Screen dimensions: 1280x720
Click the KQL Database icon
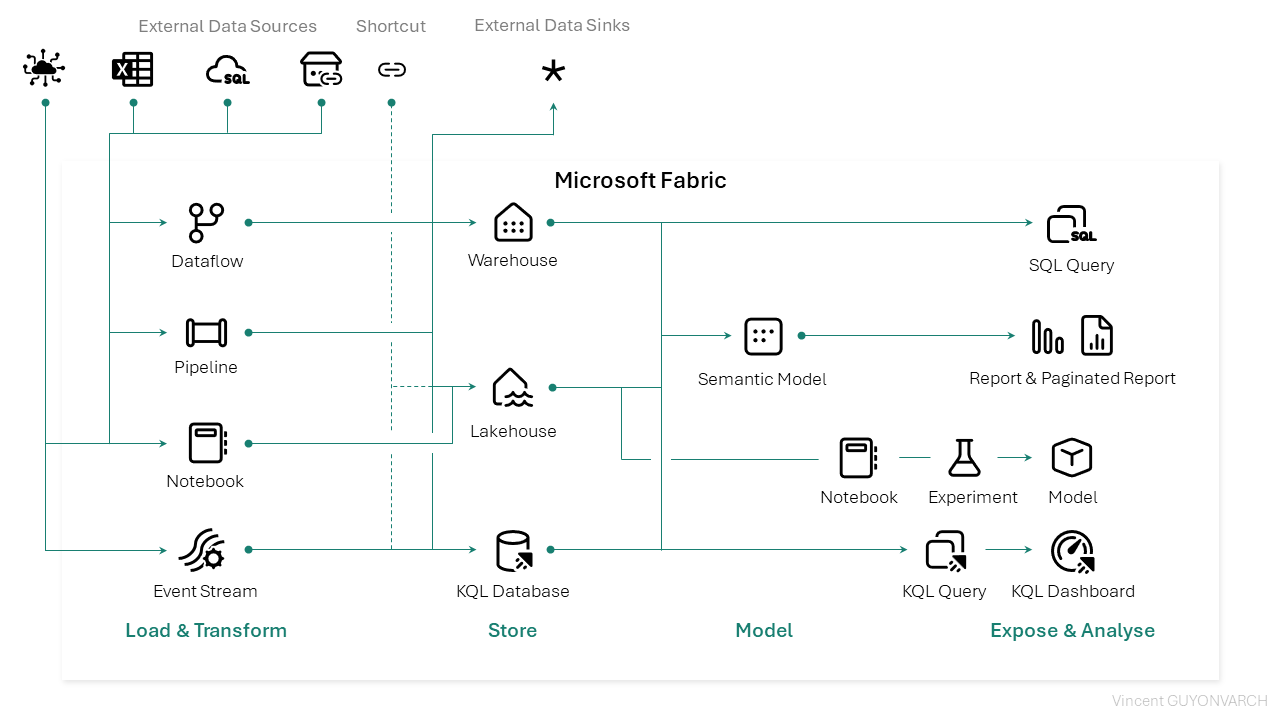(513, 549)
